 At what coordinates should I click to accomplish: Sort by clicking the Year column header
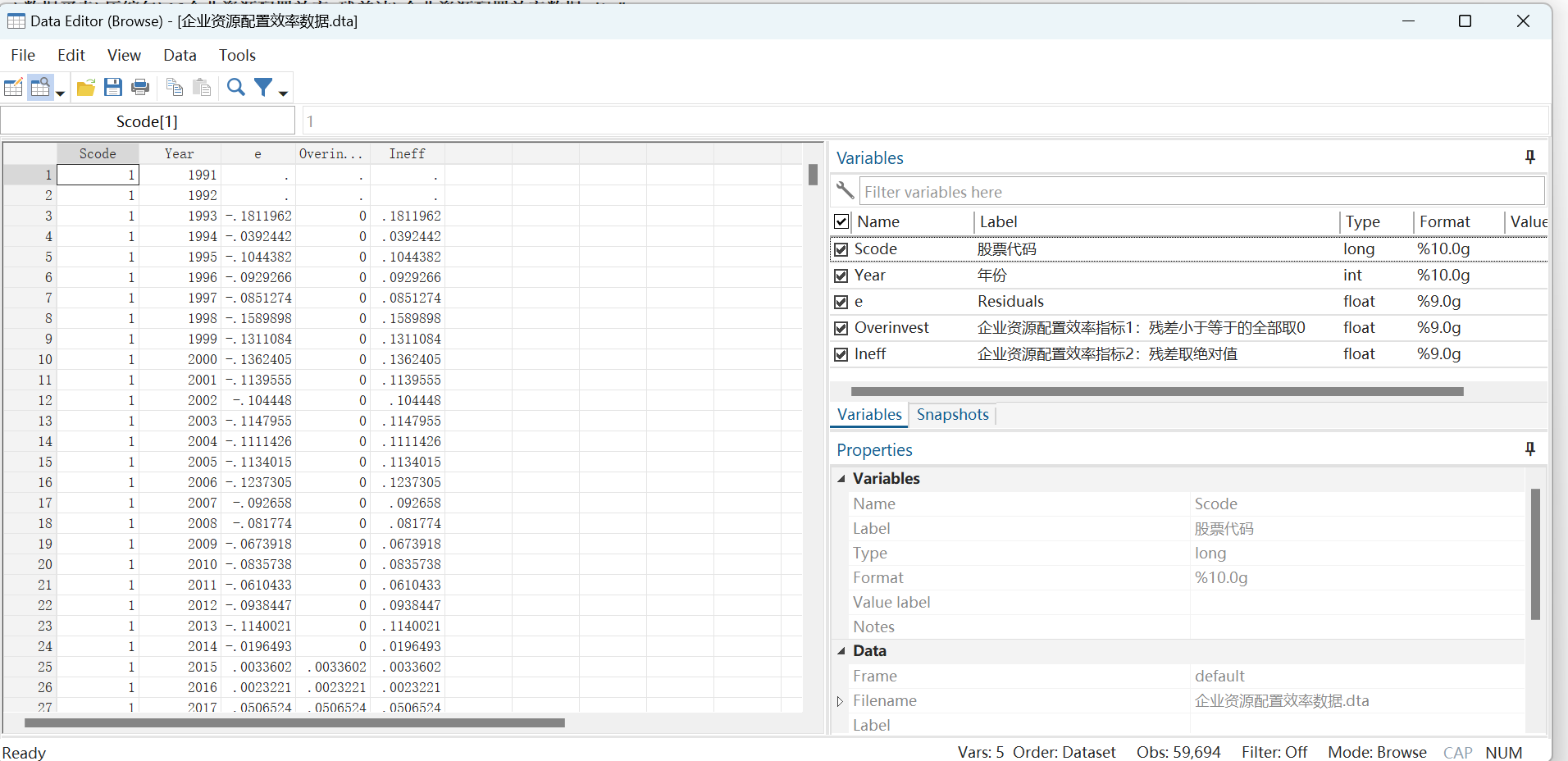click(179, 153)
